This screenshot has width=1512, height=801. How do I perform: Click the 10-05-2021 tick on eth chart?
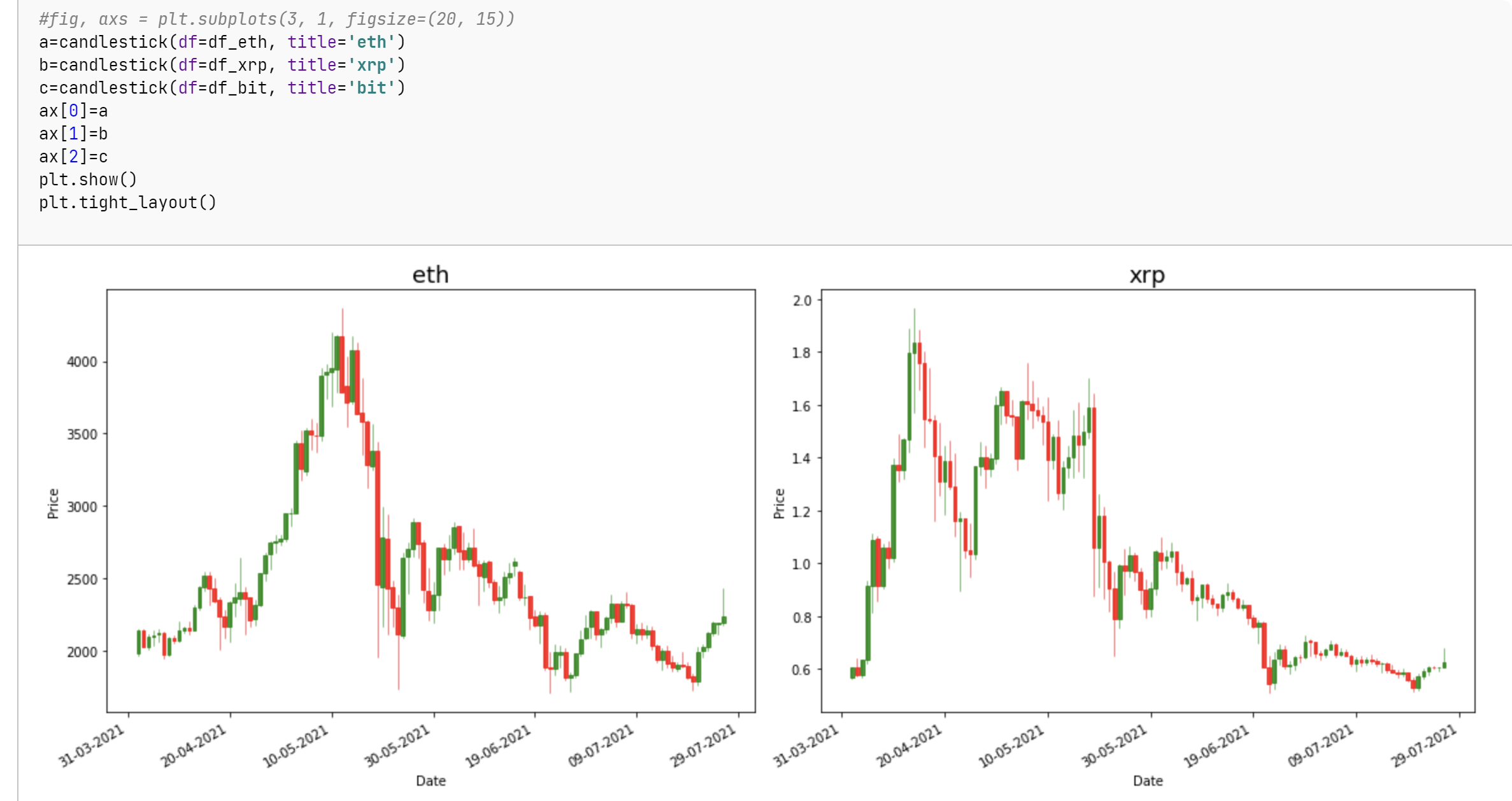click(297, 745)
